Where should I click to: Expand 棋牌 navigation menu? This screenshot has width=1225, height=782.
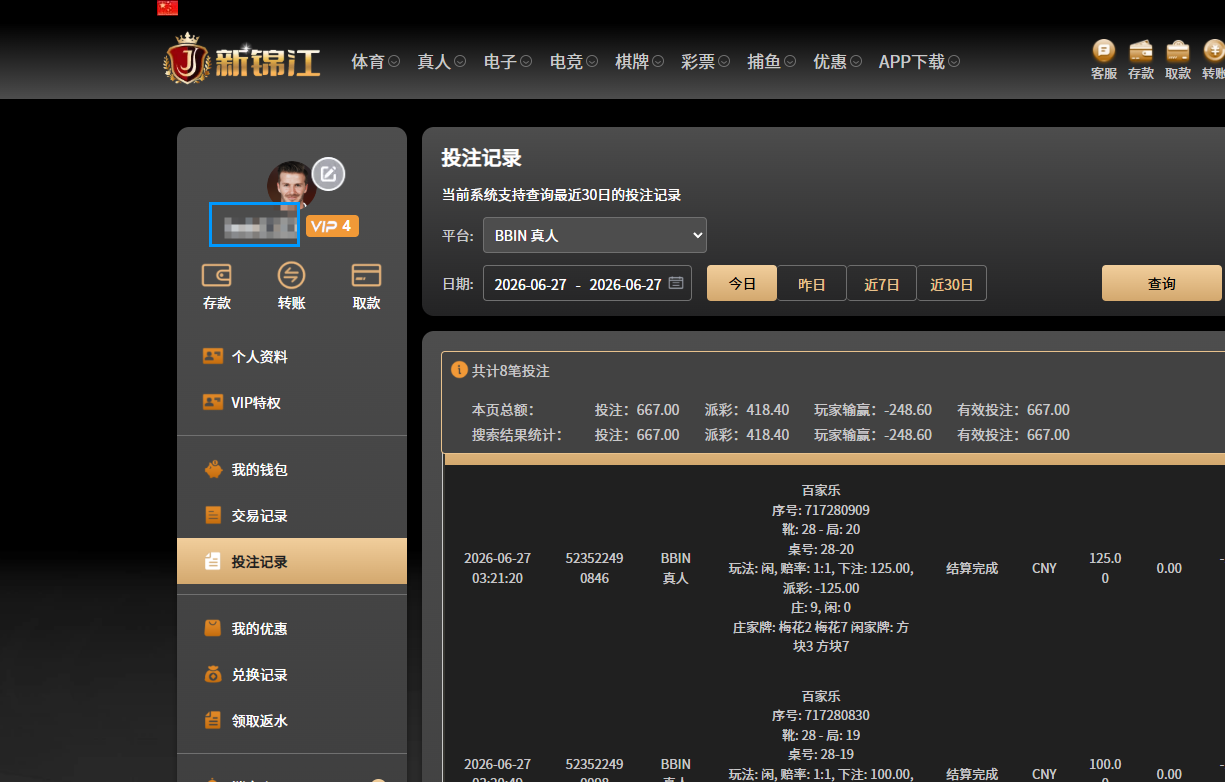coord(639,62)
